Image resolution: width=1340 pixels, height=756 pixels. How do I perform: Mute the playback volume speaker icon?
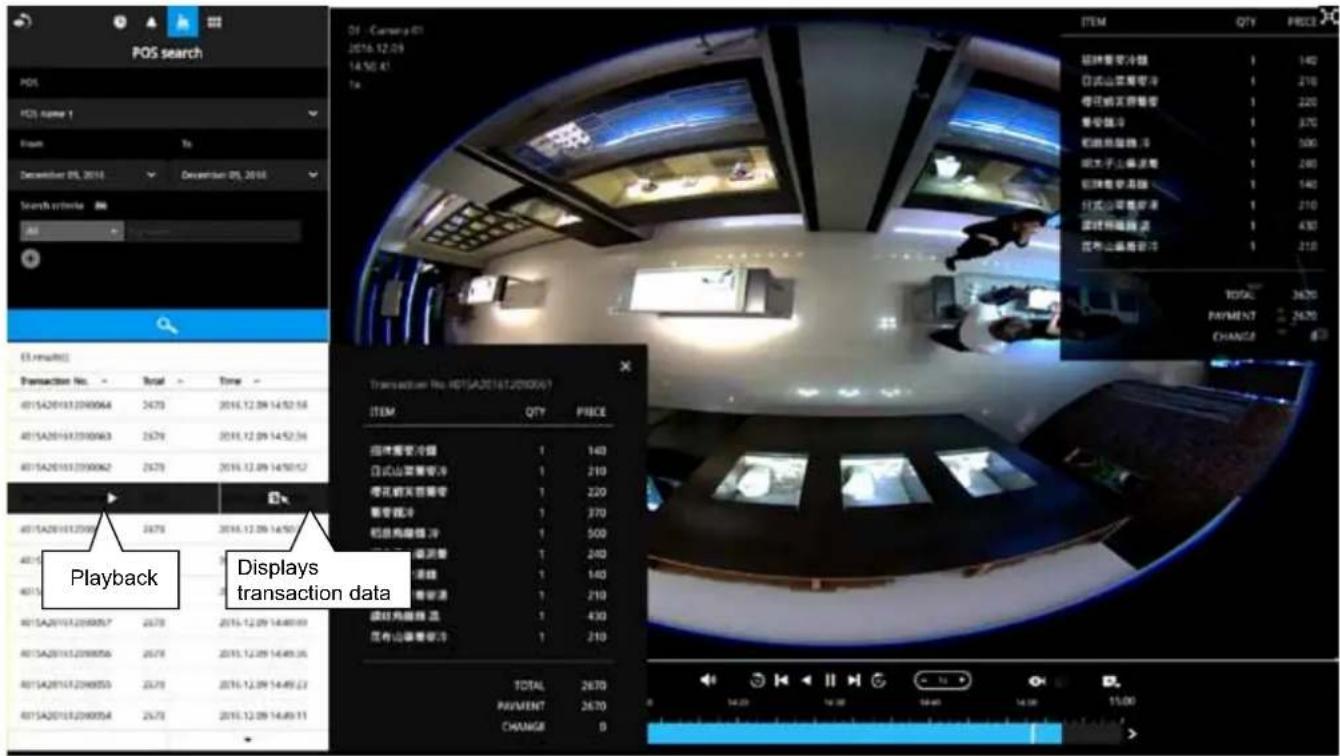coord(708,680)
